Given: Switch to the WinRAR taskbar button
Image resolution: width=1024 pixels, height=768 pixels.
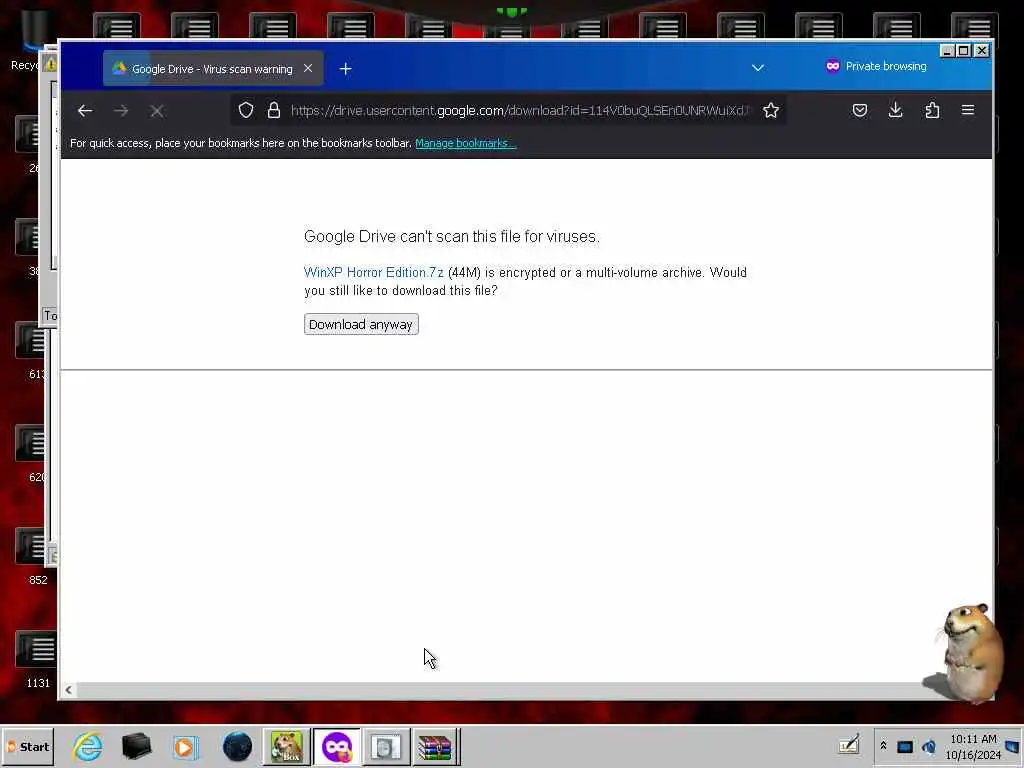Looking at the screenshot, I should (x=436, y=746).
